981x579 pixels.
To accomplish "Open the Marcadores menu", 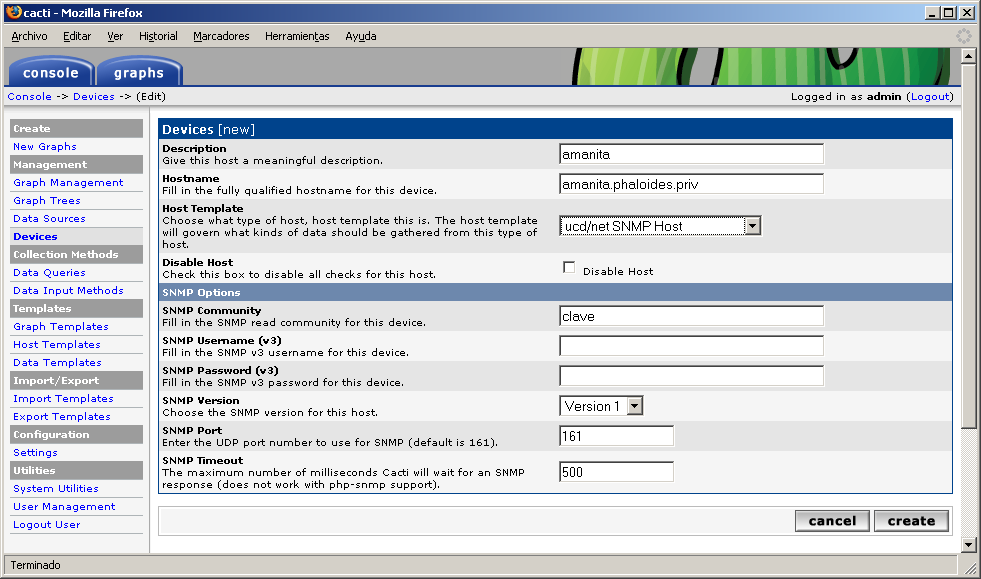I will click(x=221, y=36).
